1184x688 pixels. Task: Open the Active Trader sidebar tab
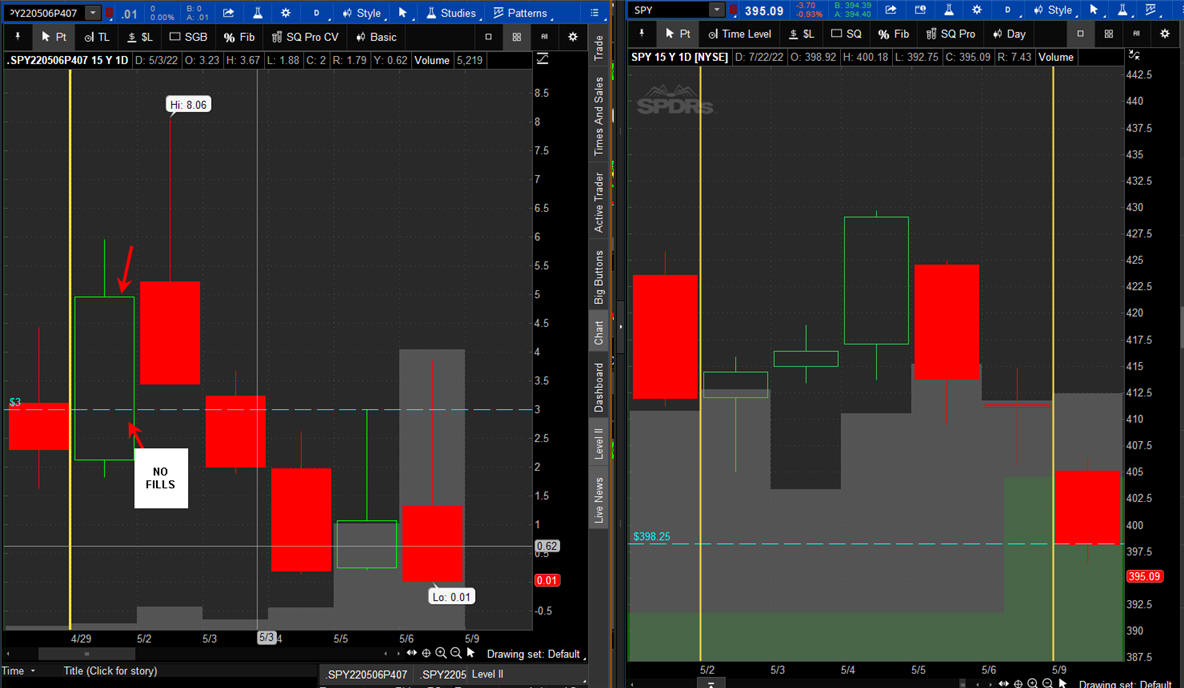599,202
